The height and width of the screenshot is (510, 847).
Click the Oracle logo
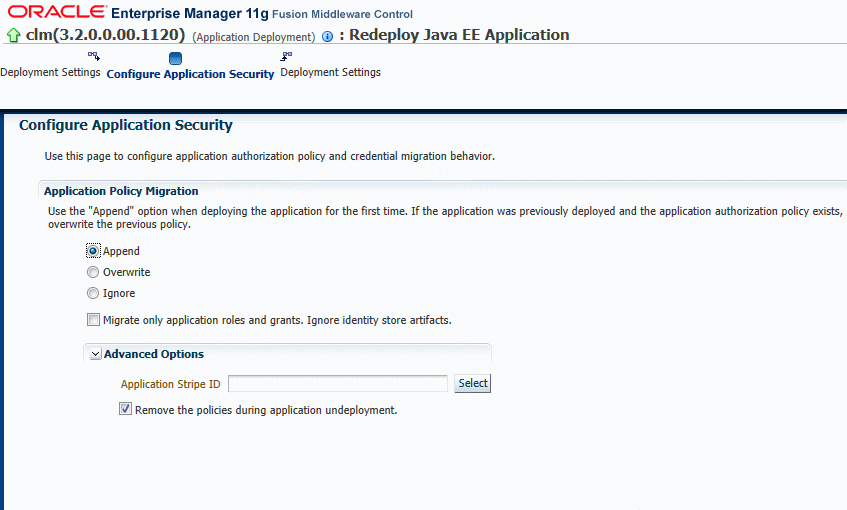coord(57,11)
